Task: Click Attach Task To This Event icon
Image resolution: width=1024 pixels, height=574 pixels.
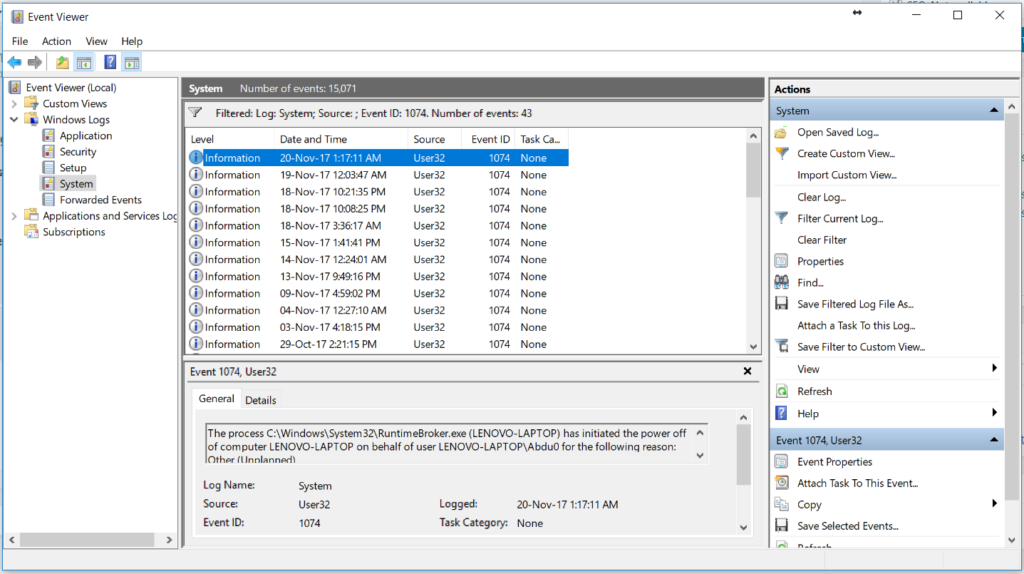Action: (x=781, y=483)
